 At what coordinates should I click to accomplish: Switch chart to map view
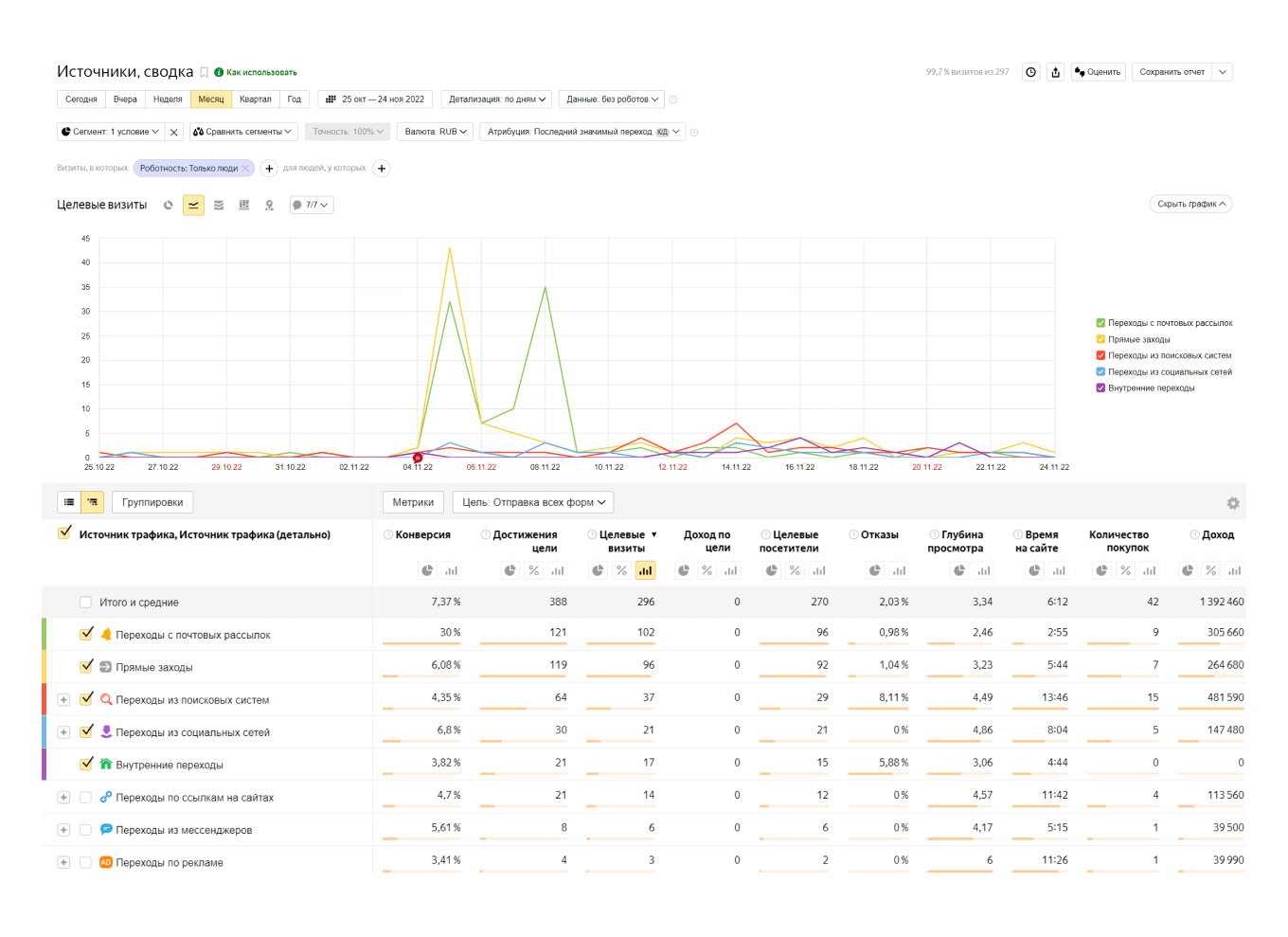269,206
